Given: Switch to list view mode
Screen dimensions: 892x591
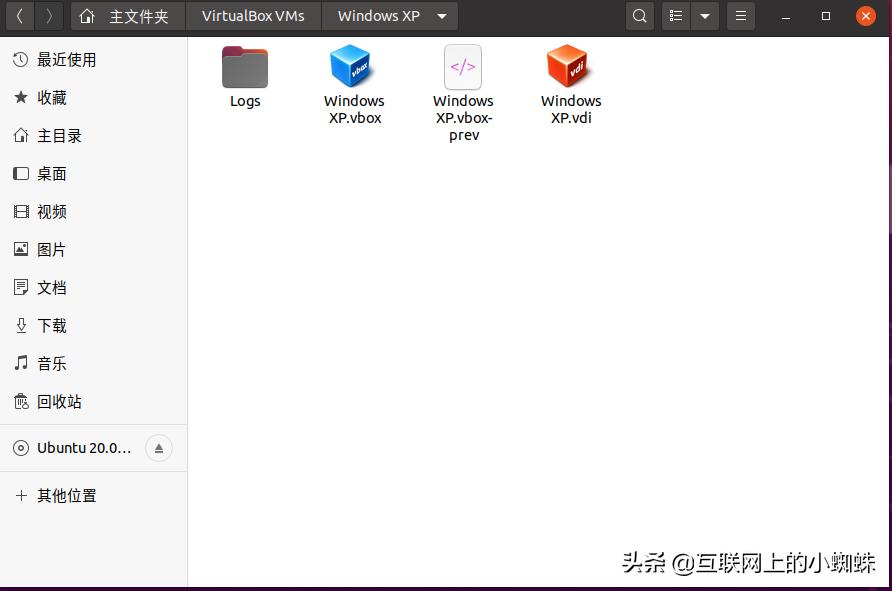Looking at the screenshot, I should coord(676,16).
